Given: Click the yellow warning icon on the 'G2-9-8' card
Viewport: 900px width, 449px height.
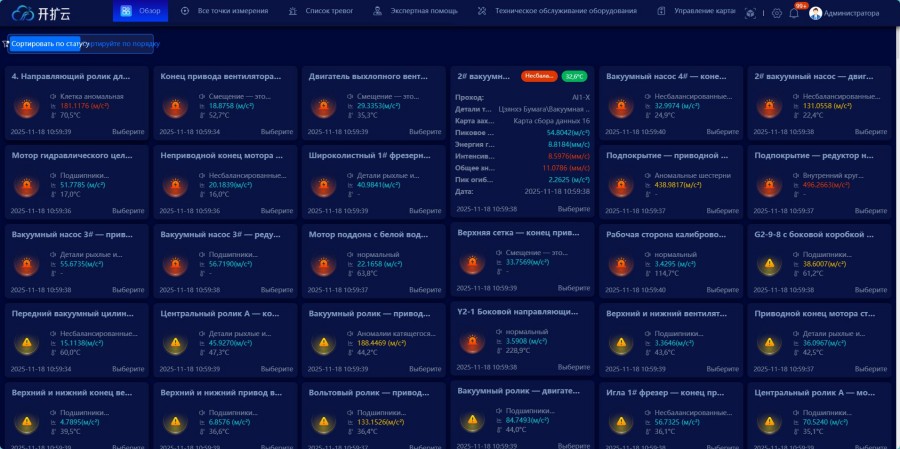Looking at the screenshot, I should pos(770,265).
